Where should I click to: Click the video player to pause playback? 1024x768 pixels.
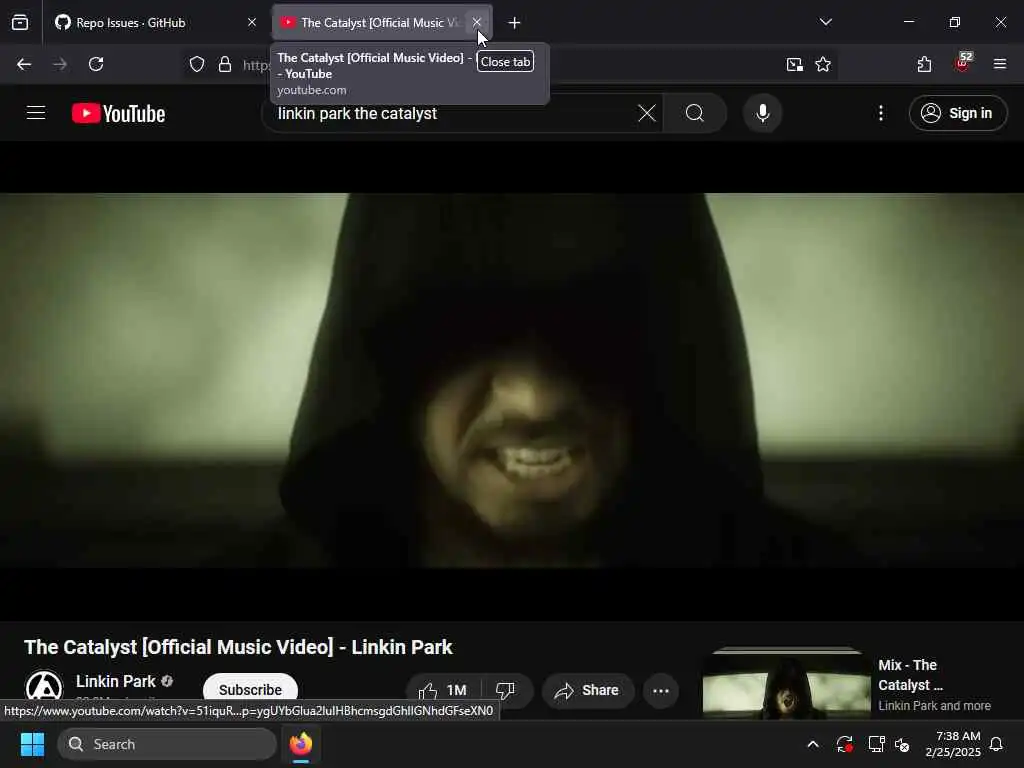512,380
